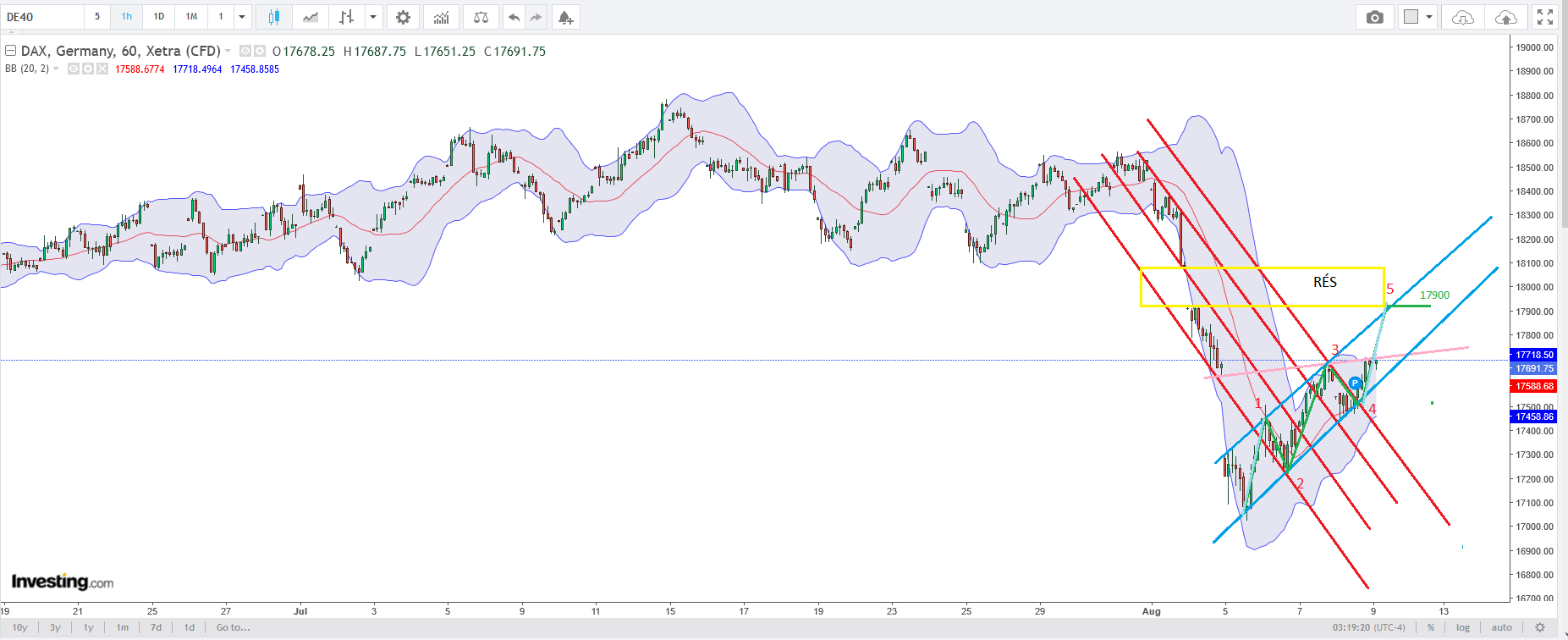
Task: Open chart settings gear in top toolbar
Action: (403, 17)
